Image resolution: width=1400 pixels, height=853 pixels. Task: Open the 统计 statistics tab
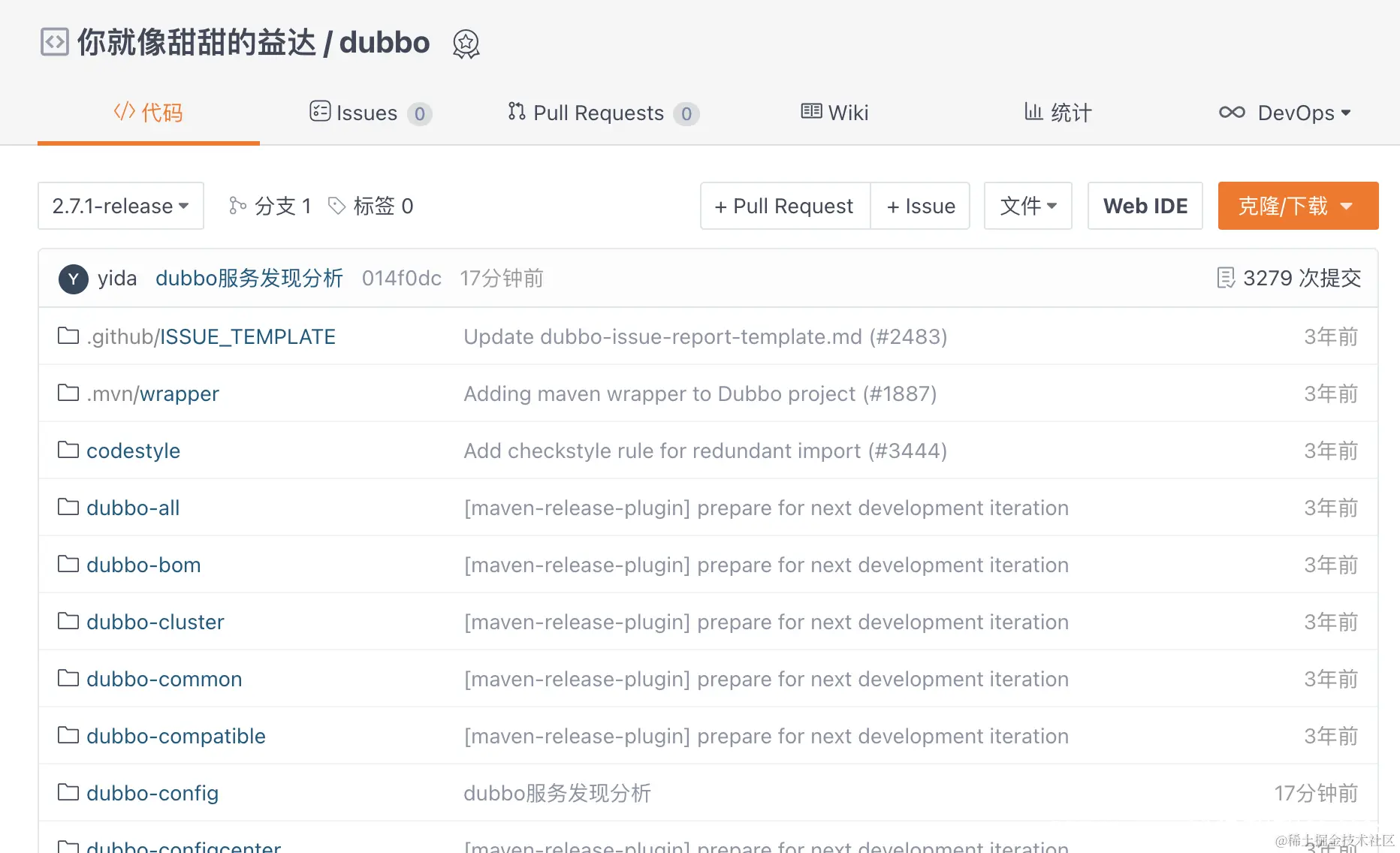click(x=1058, y=113)
